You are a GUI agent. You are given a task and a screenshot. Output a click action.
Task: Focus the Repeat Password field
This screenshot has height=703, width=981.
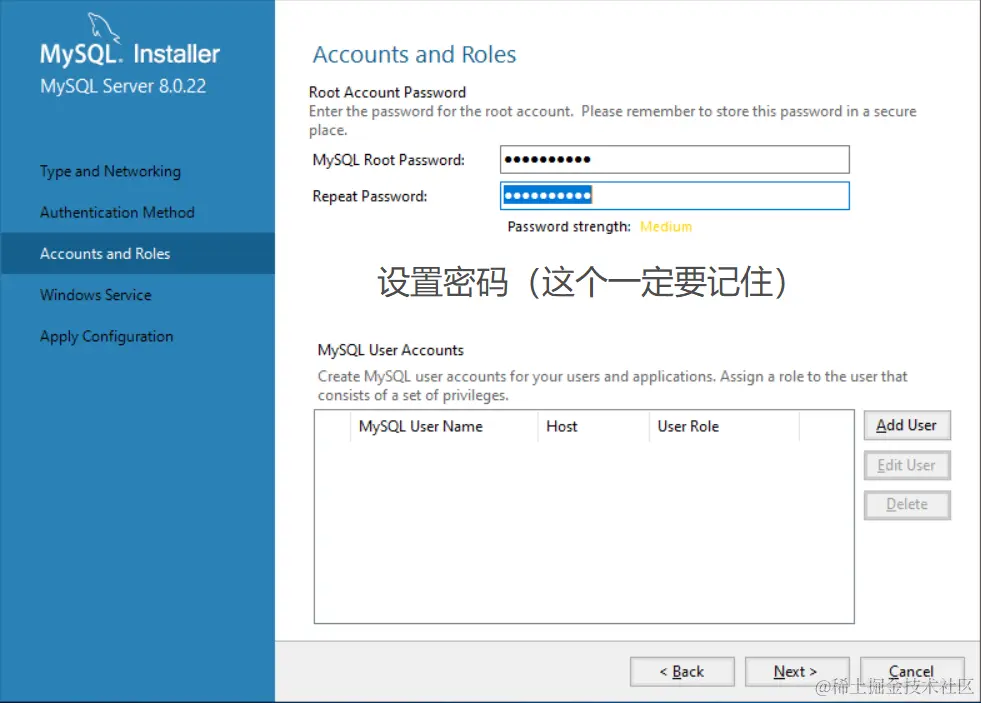click(674, 196)
